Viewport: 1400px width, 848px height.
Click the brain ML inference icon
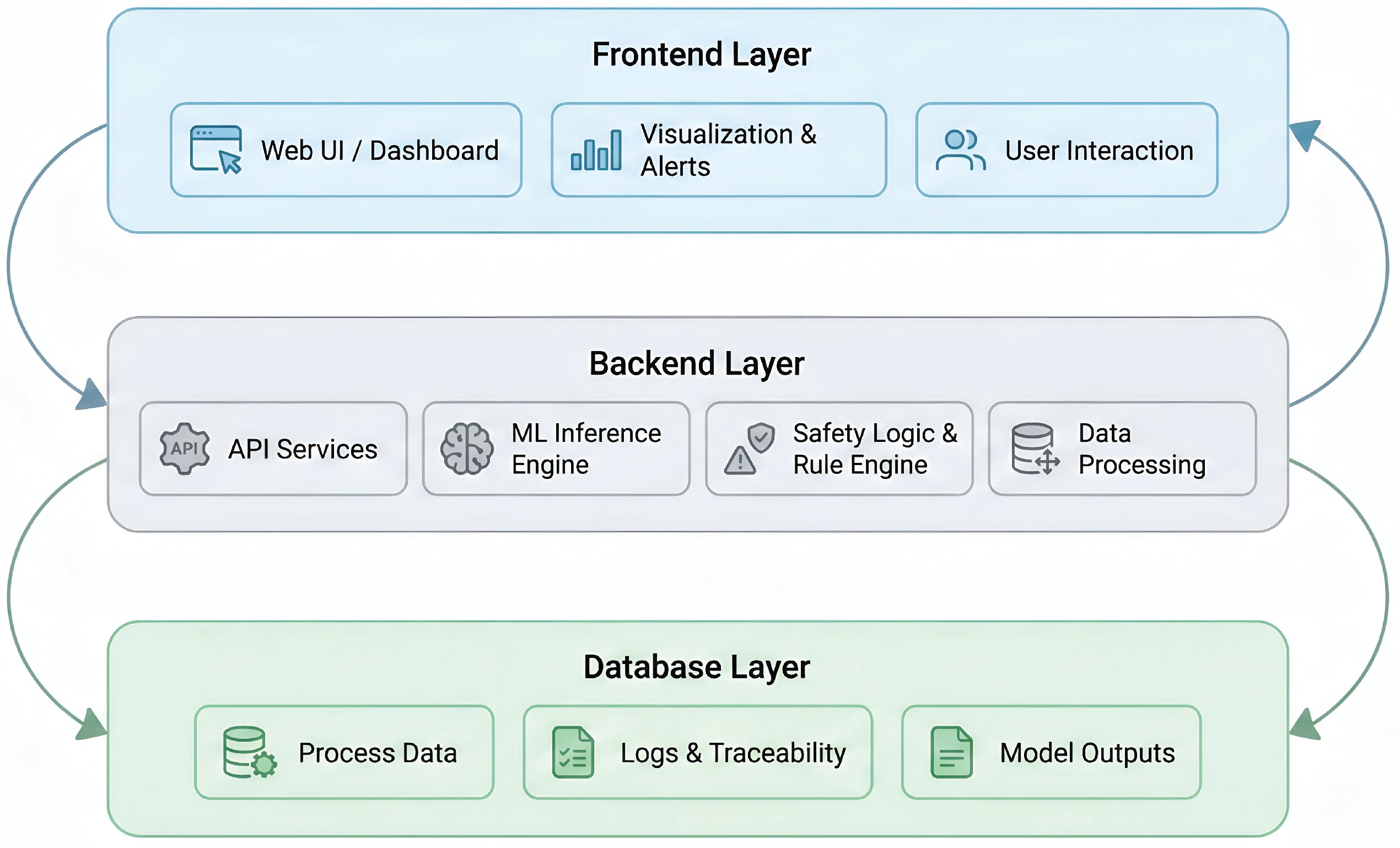467,449
